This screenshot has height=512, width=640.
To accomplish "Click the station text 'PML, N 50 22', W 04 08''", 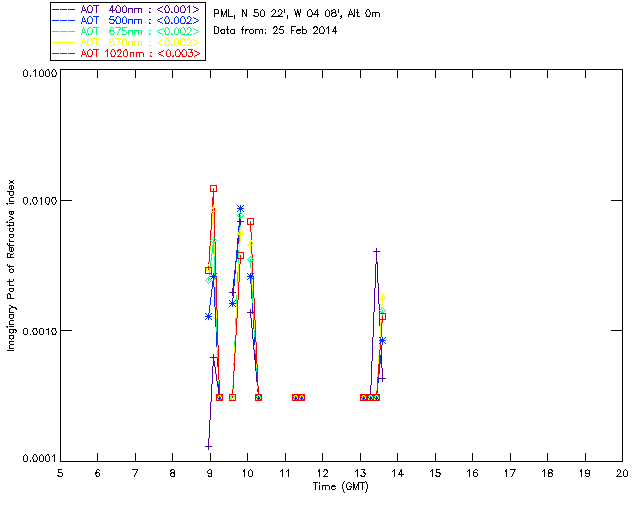I will pyautogui.click(x=278, y=13).
